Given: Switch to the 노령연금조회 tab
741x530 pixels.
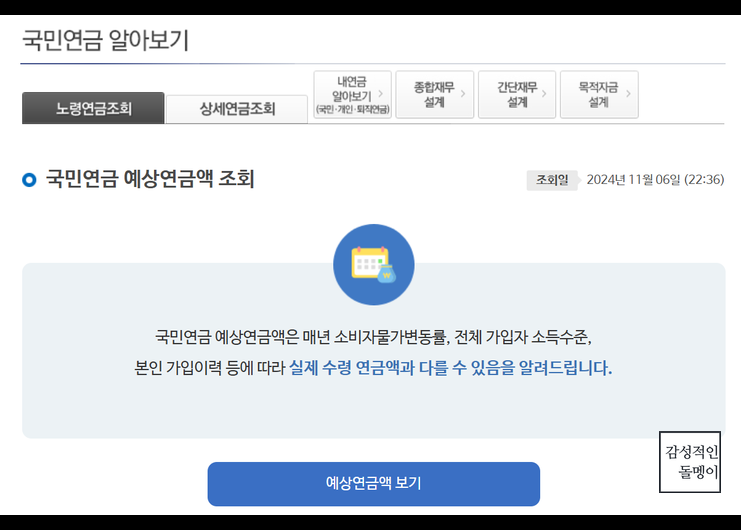Looking at the screenshot, I should click(93, 108).
